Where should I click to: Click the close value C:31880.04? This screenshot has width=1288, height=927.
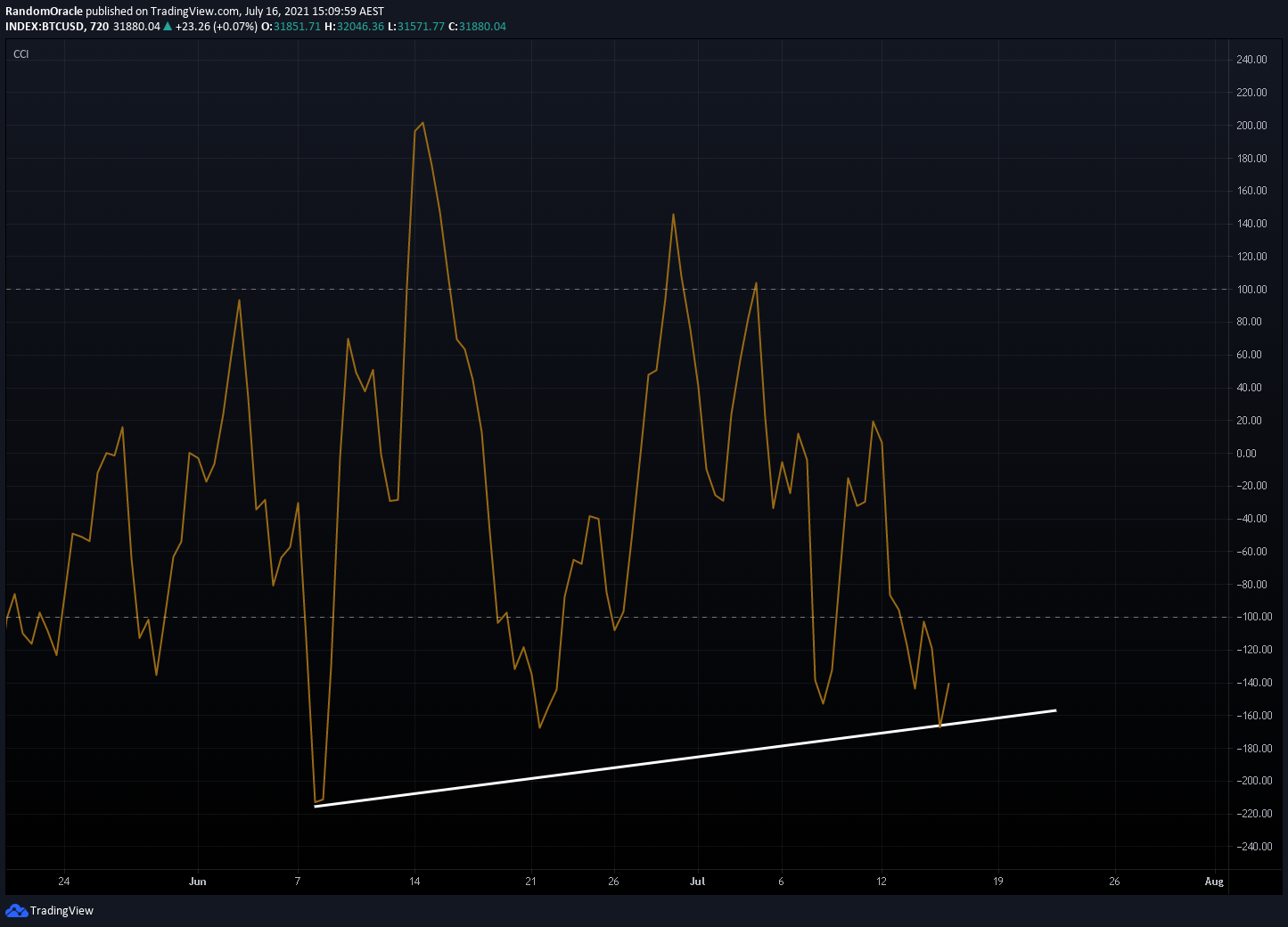coord(477,27)
